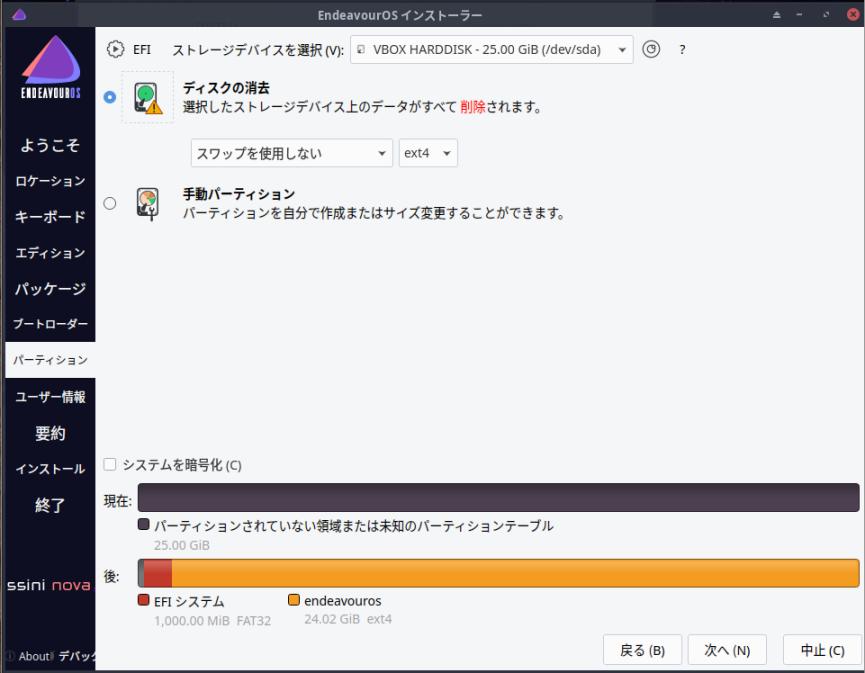Image resolution: width=865 pixels, height=673 pixels.
Task: Click the refresh storage devices icon
Action: pos(651,50)
